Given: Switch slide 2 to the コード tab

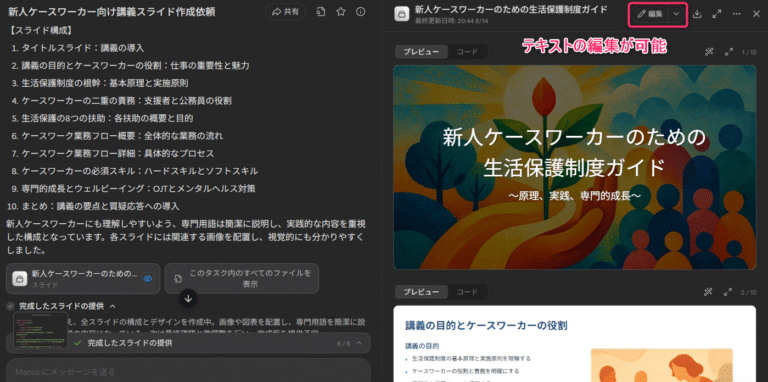Looking at the screenshot, I should click(x=467, y=292).
